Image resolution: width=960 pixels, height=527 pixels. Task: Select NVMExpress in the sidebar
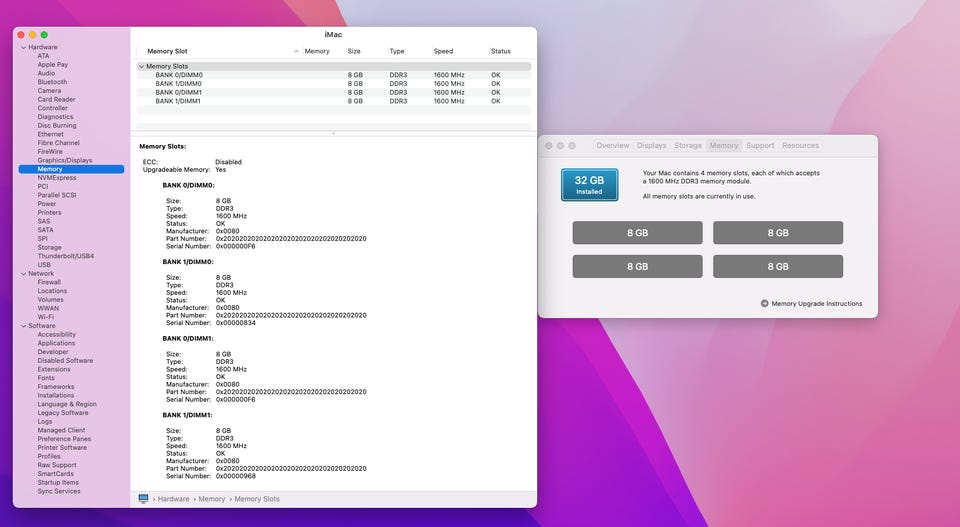tap(57, 178)
